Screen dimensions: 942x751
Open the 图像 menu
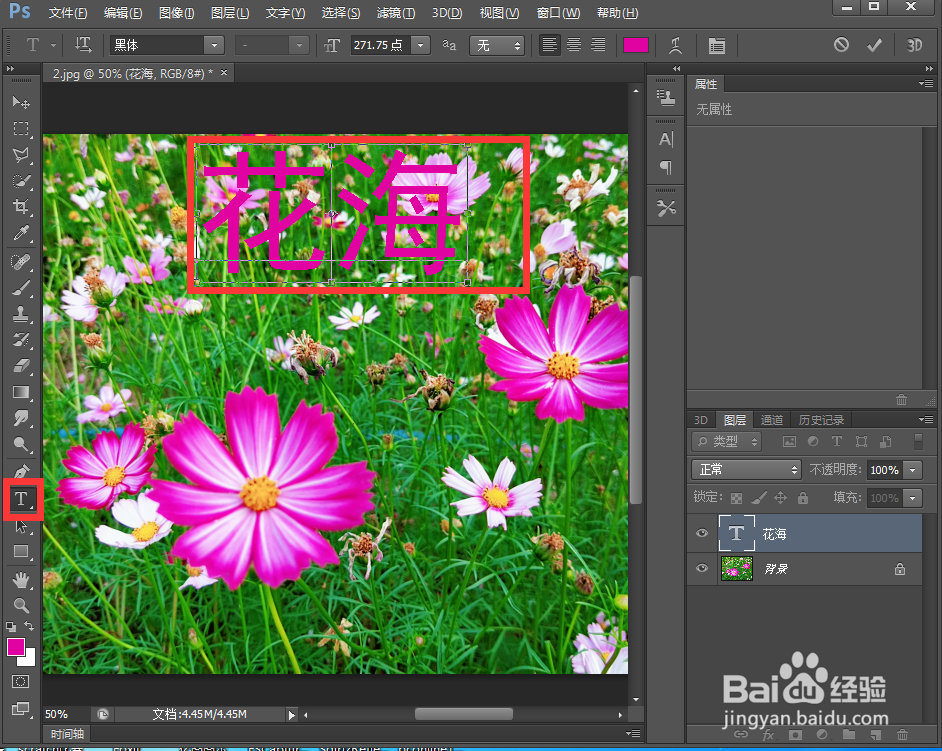pyautogui.click(x=177, y=13)
